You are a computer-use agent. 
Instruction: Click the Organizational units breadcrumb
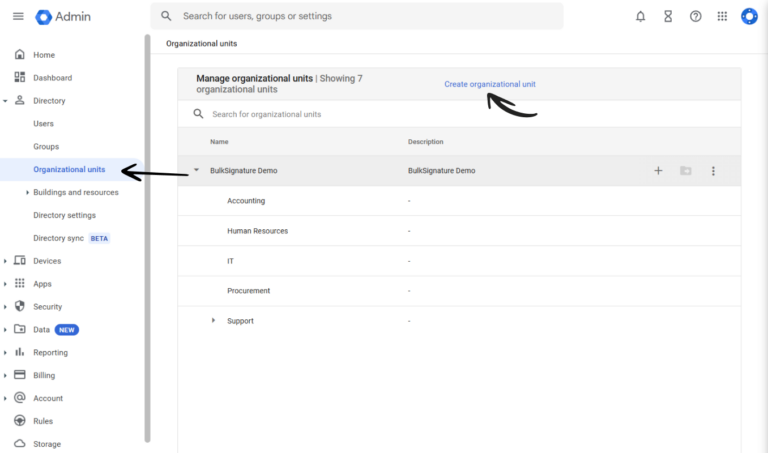pyautogui.click(x=201, y=44)
